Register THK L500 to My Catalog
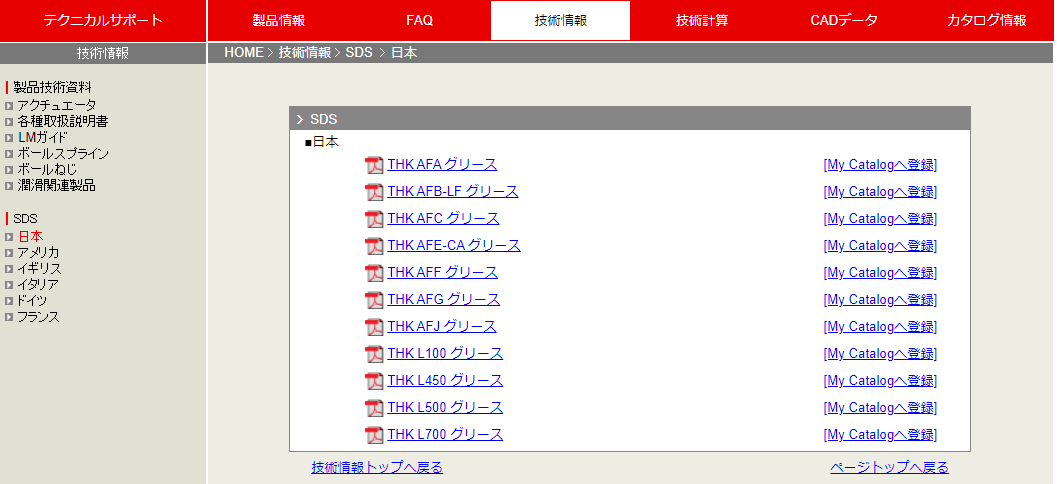1057x484 pixels. click(x=880, y=407)
